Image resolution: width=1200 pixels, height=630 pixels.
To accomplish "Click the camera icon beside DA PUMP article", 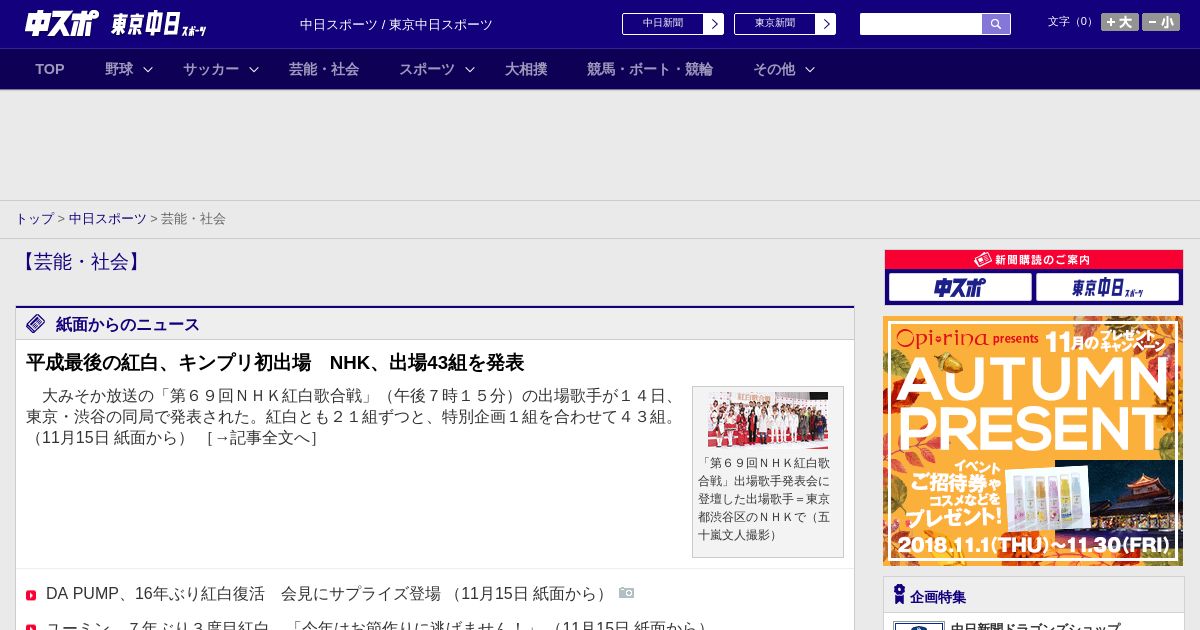I will coord(626,592).
